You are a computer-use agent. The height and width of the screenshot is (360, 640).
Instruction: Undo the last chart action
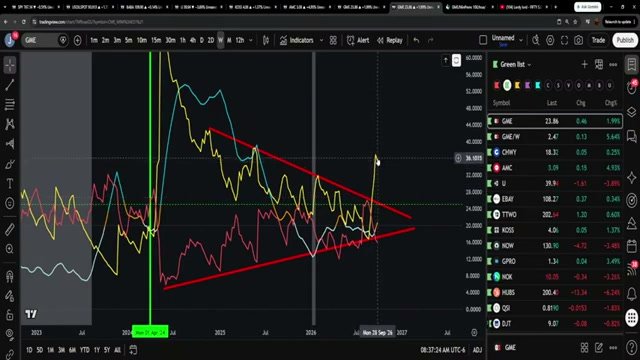(x=416, y=40)
